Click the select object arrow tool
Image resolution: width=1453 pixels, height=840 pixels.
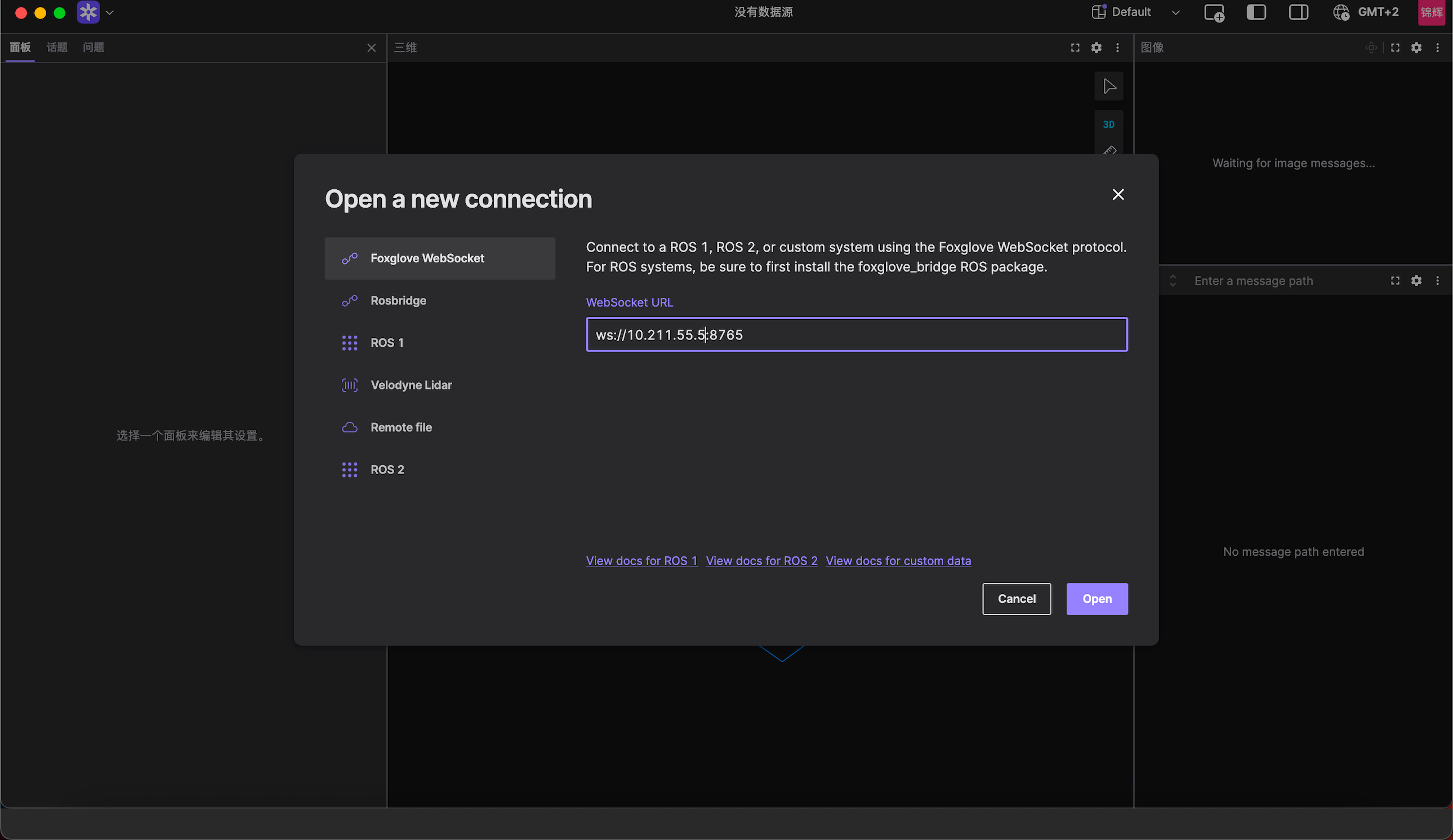(x=1108, y=87)
